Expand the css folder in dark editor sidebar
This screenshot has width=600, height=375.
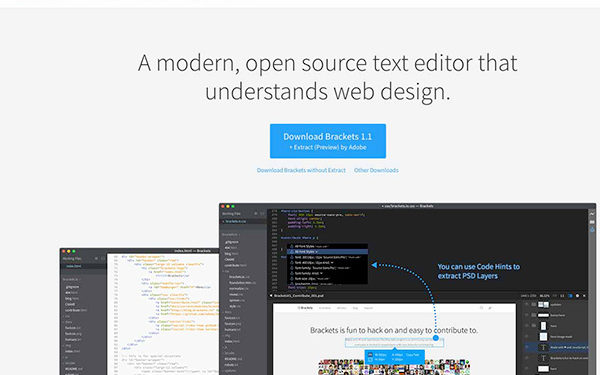click(x=227, y=271)
